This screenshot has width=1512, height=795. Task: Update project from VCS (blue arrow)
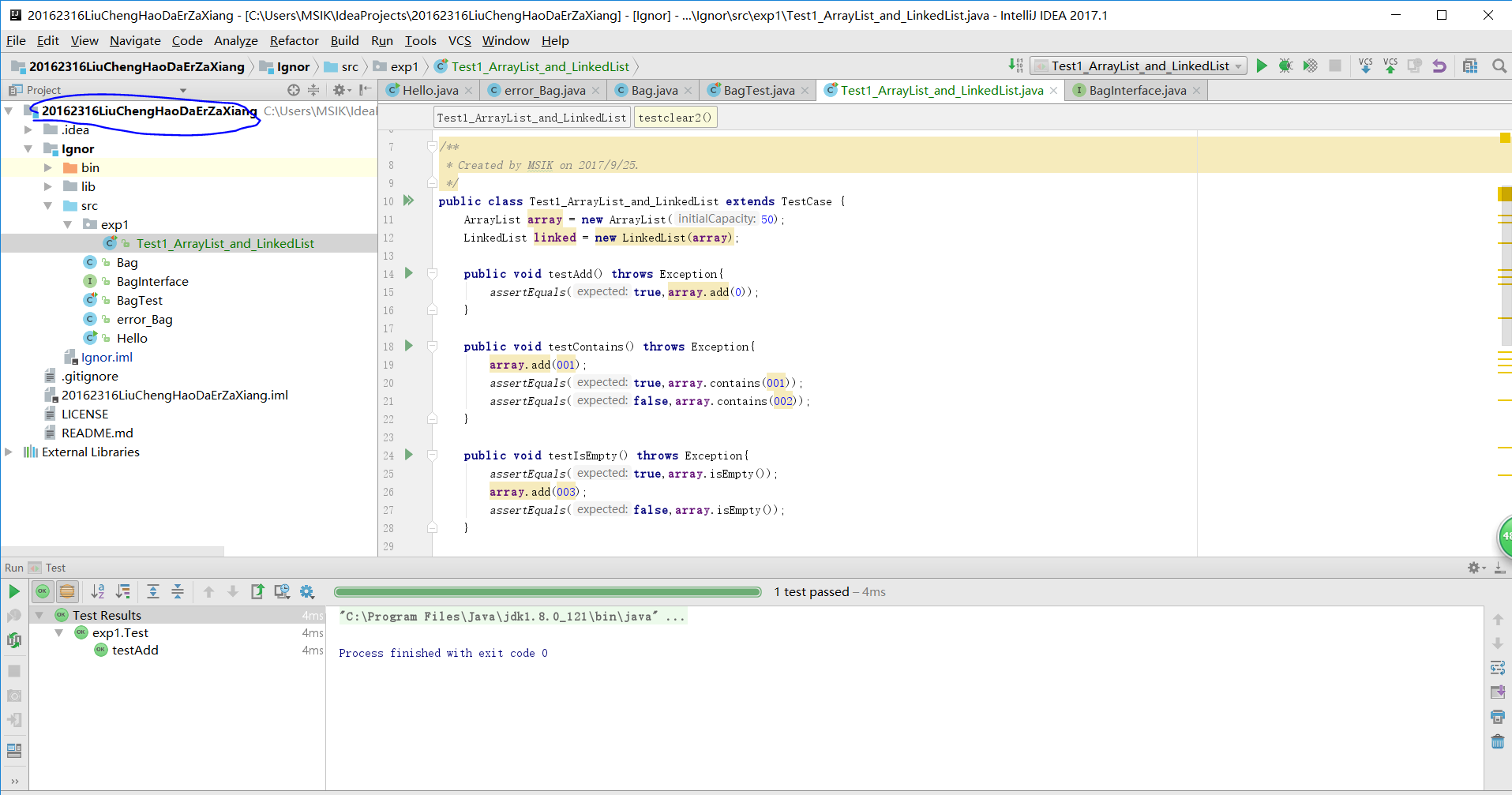tap(1366, 66)
